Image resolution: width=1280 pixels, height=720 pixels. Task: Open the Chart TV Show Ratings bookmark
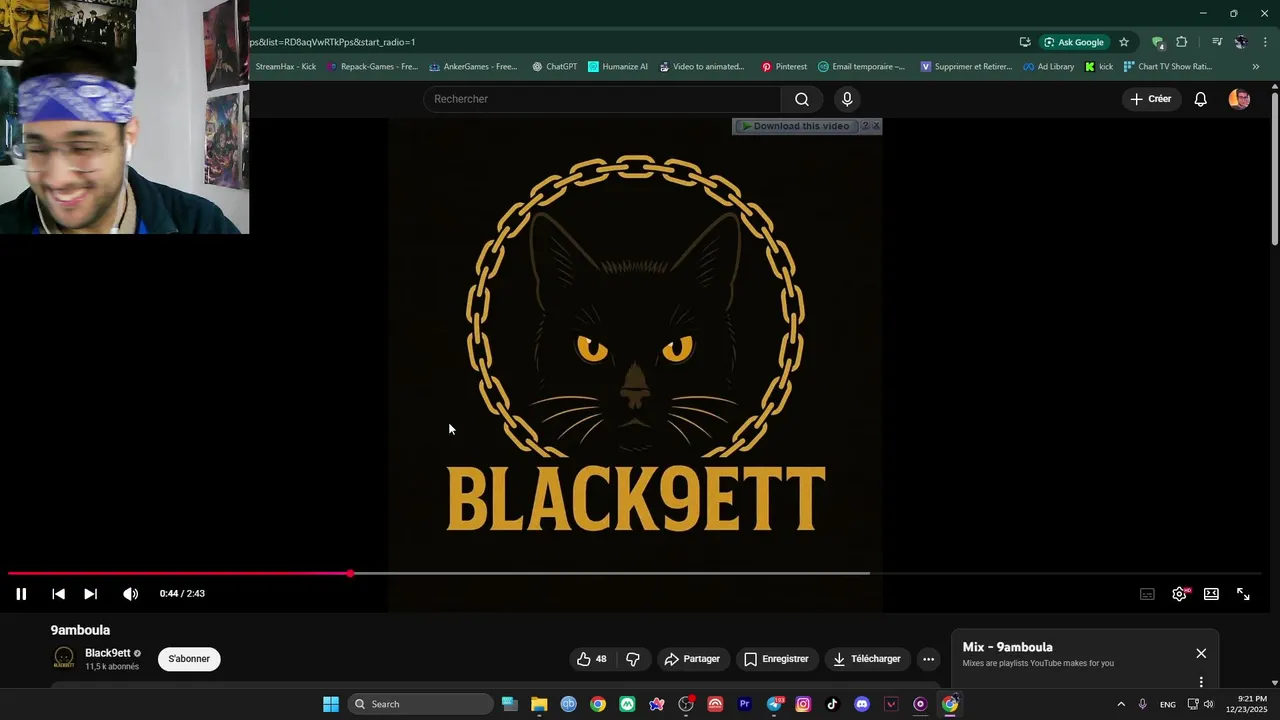(1168, 67)
